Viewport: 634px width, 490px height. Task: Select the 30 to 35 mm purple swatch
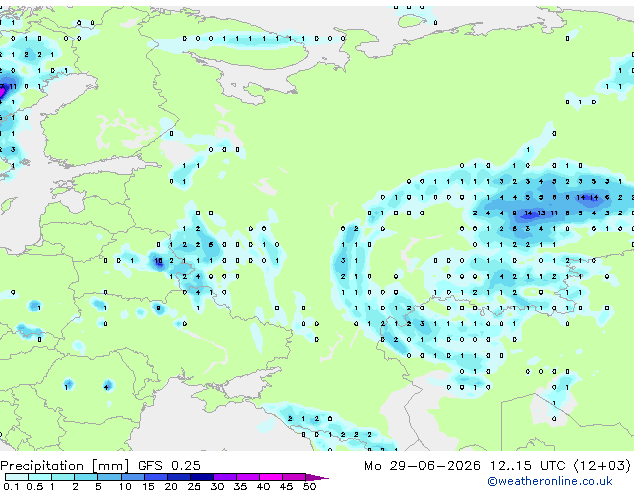(x=224, y=477)
